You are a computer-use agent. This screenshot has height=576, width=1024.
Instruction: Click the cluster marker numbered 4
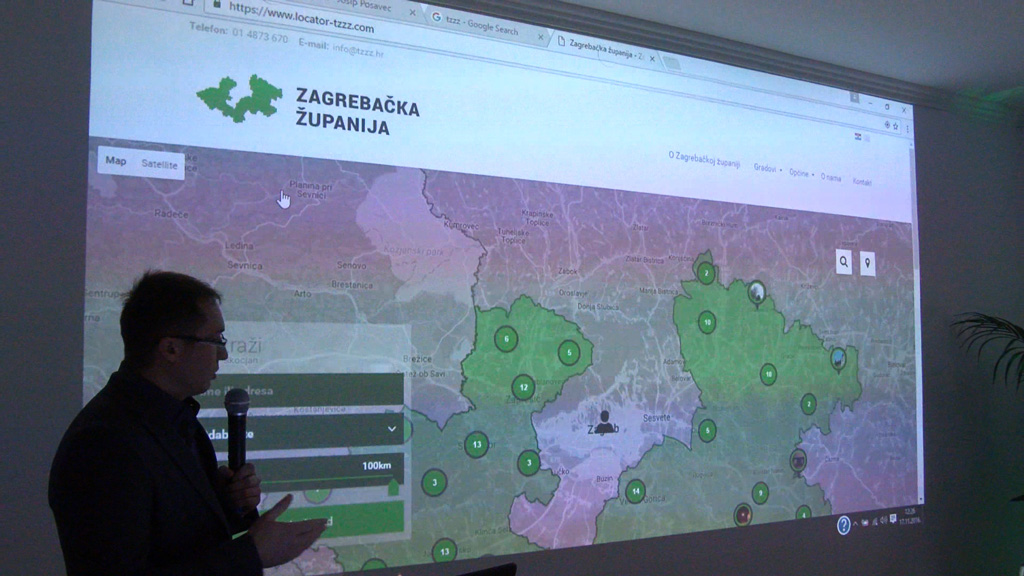coord(803,513)
